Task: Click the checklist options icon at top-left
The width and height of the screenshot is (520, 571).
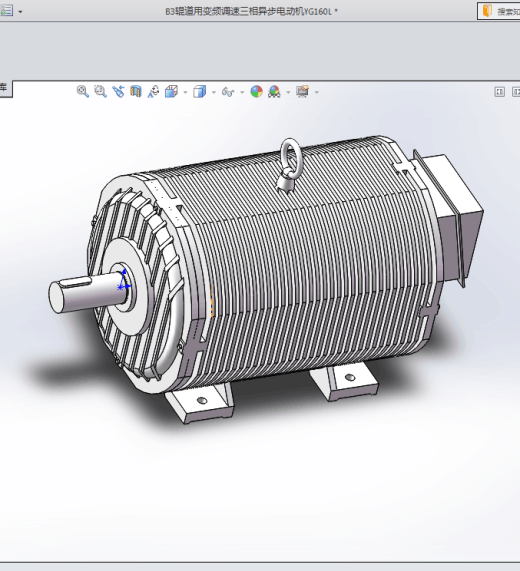Action: pyautogui.click(x=7, y=10)
